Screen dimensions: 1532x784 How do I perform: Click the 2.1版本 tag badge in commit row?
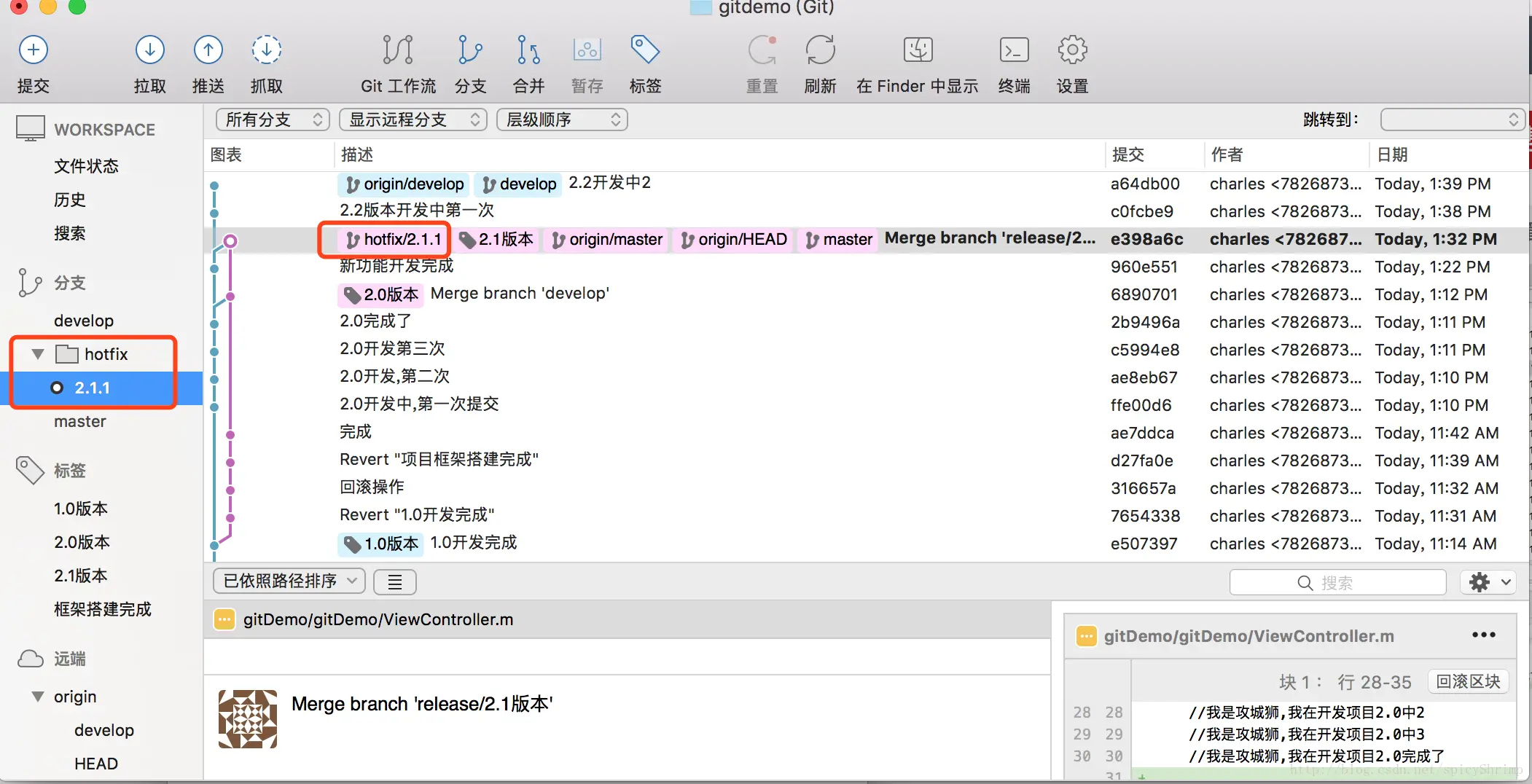(496, 240)
